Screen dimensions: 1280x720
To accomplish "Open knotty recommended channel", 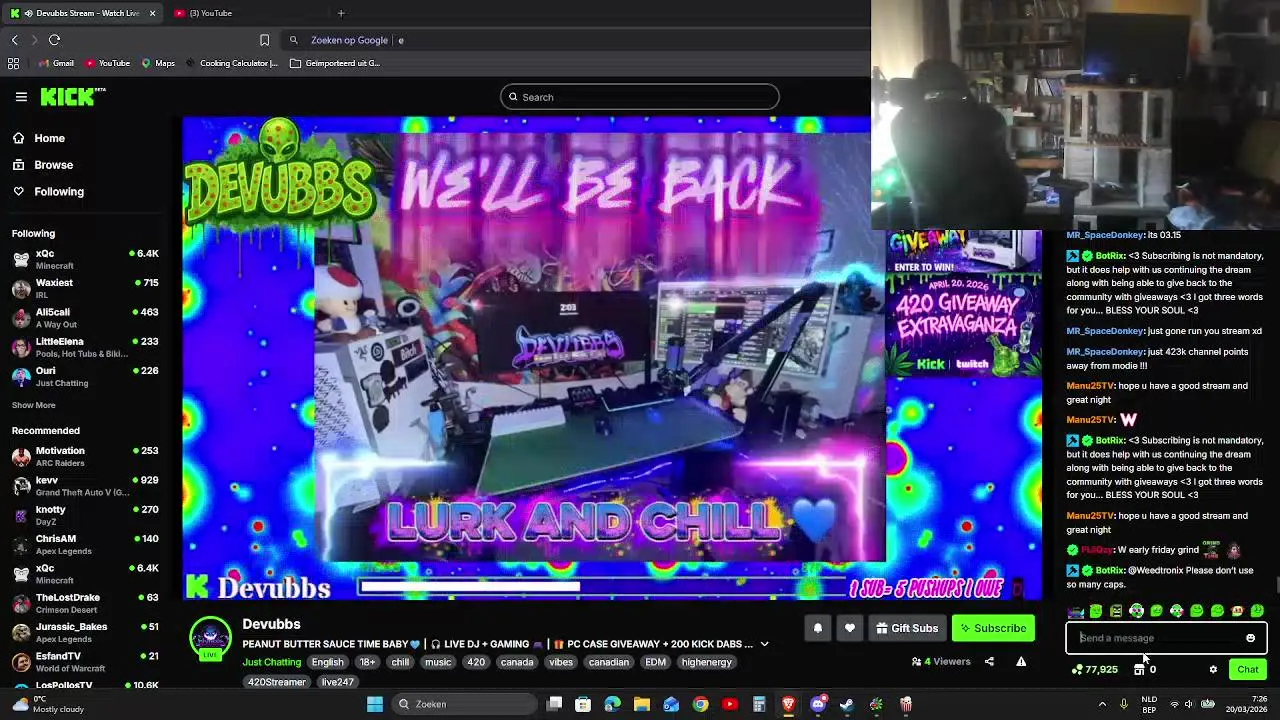I will pos(85,515).
